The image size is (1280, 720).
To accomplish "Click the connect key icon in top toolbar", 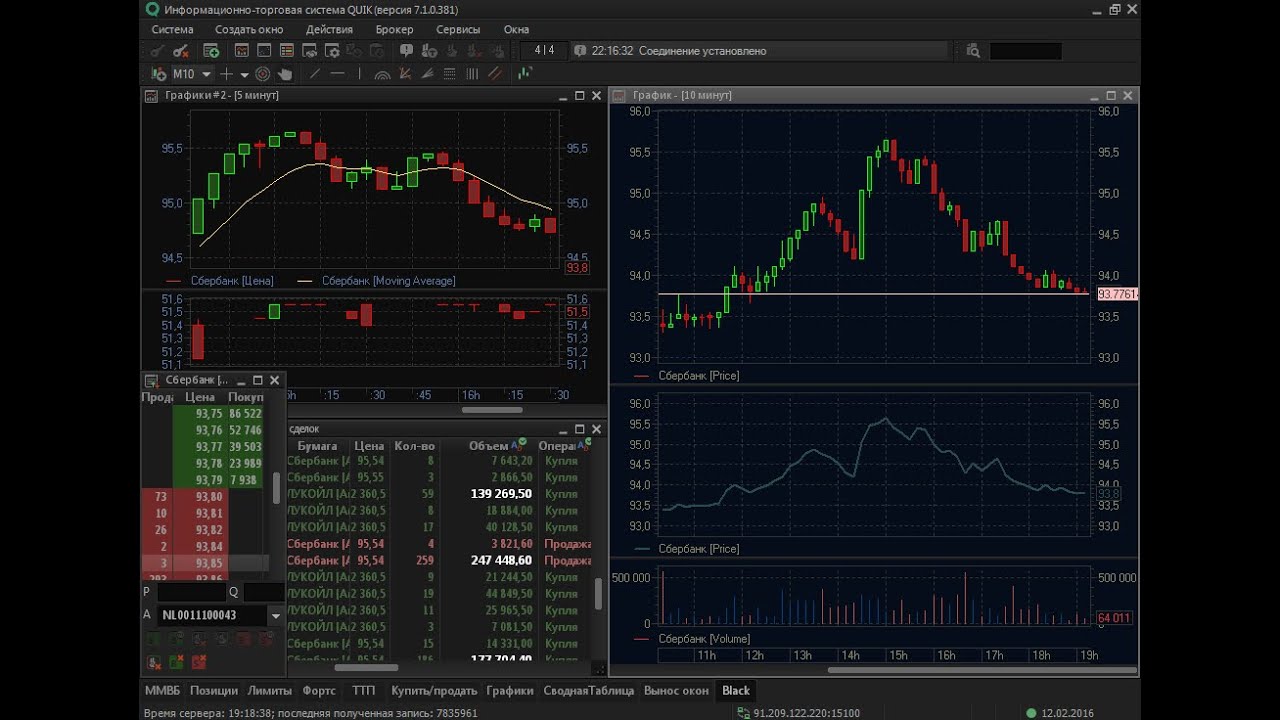I will click(x=157, y=51).
